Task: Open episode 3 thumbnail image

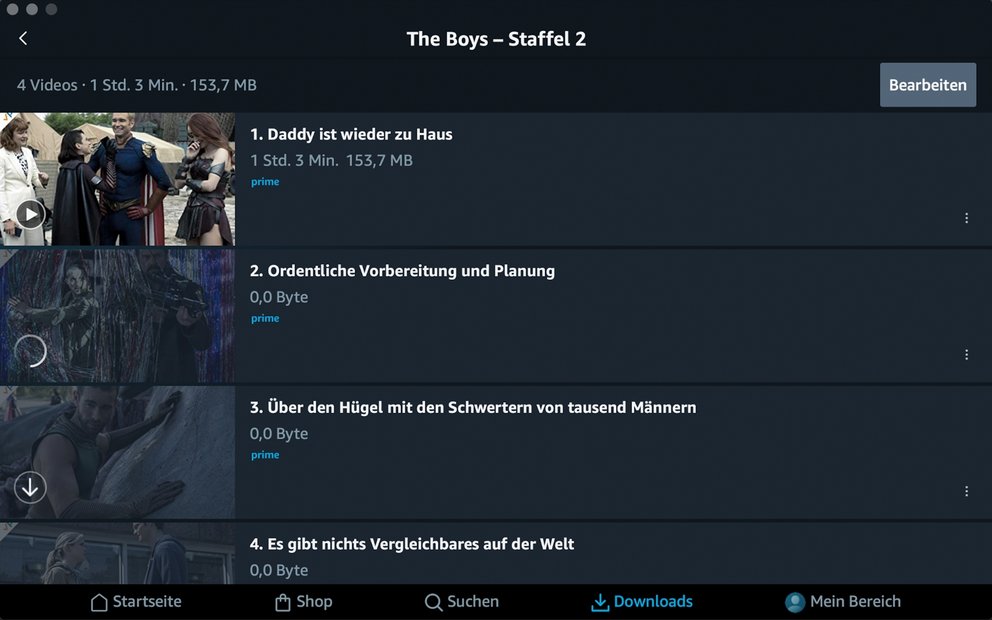Action: [x=117, y=452]
